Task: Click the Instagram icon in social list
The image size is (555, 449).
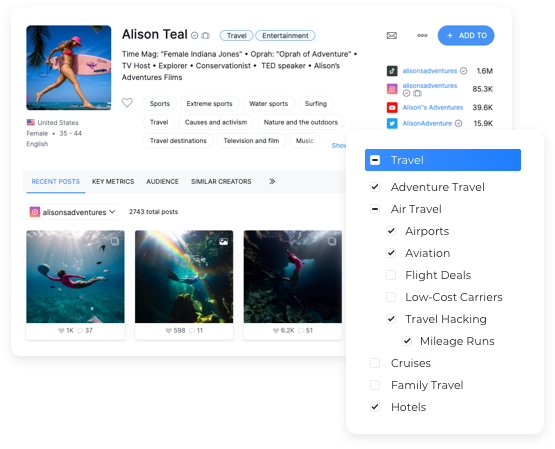Action: click(392, 89)
